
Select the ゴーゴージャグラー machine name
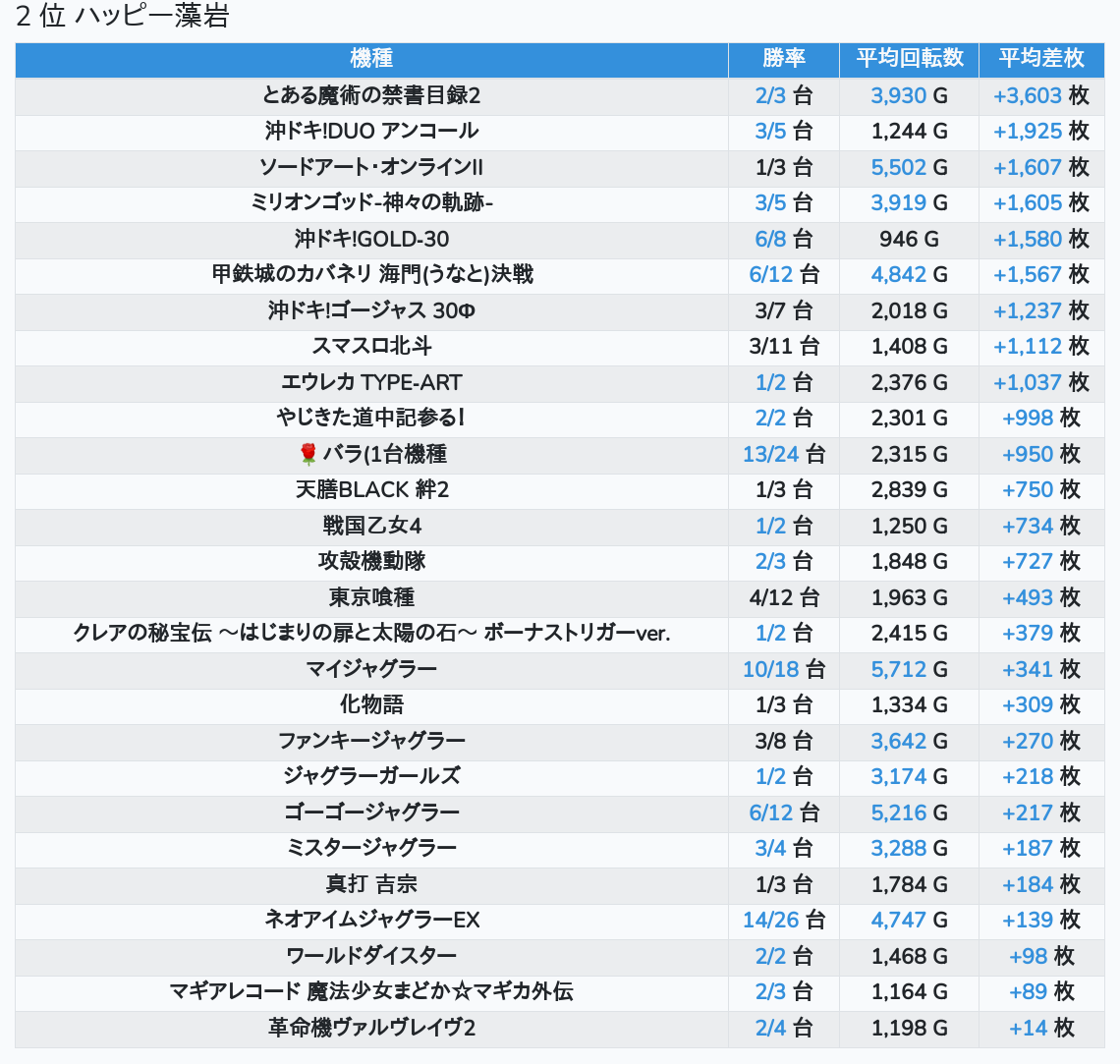[371, 812]
